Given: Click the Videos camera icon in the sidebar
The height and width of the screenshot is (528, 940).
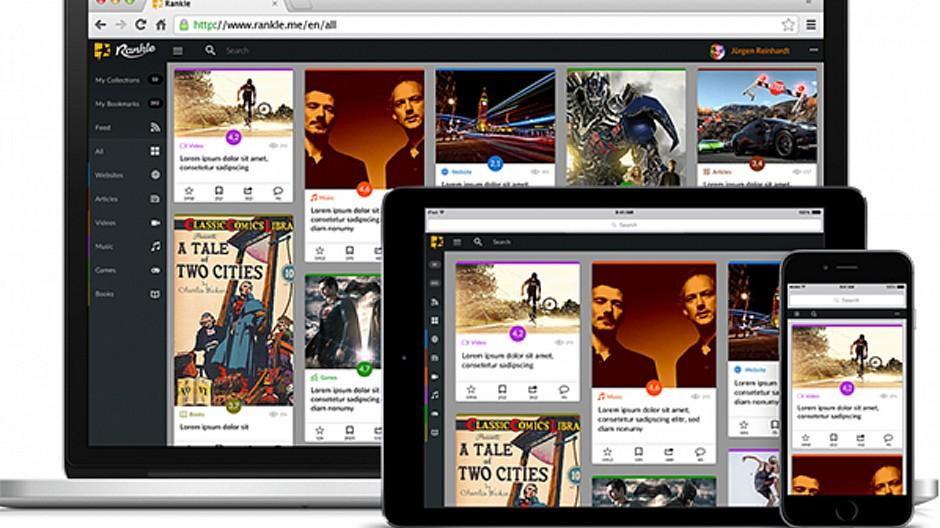Looking at the screenshot, I should click(x=155, y=222).
